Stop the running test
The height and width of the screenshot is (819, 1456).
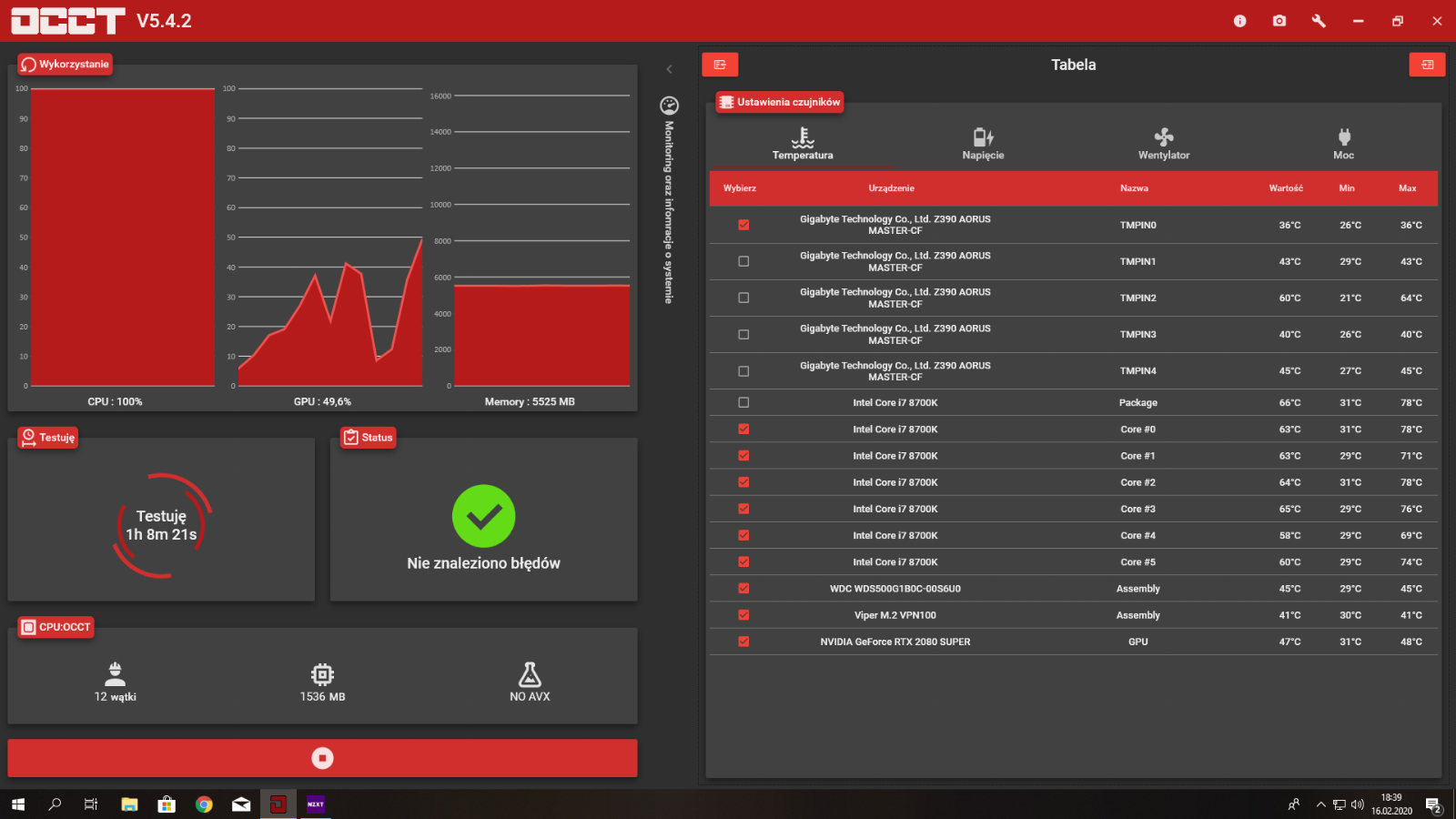point(322,758)
